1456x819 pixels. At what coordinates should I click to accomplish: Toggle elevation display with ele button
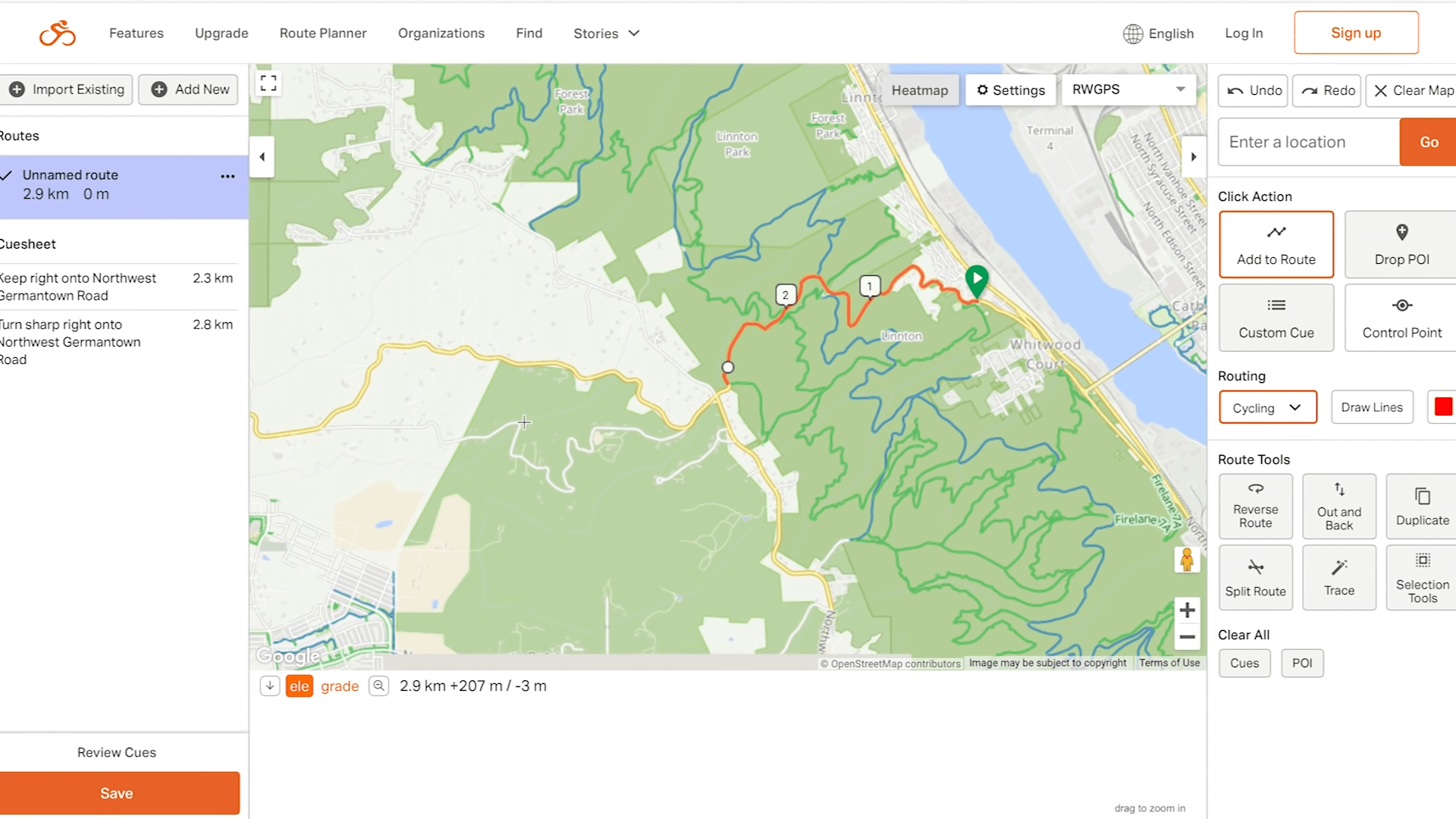298,686
